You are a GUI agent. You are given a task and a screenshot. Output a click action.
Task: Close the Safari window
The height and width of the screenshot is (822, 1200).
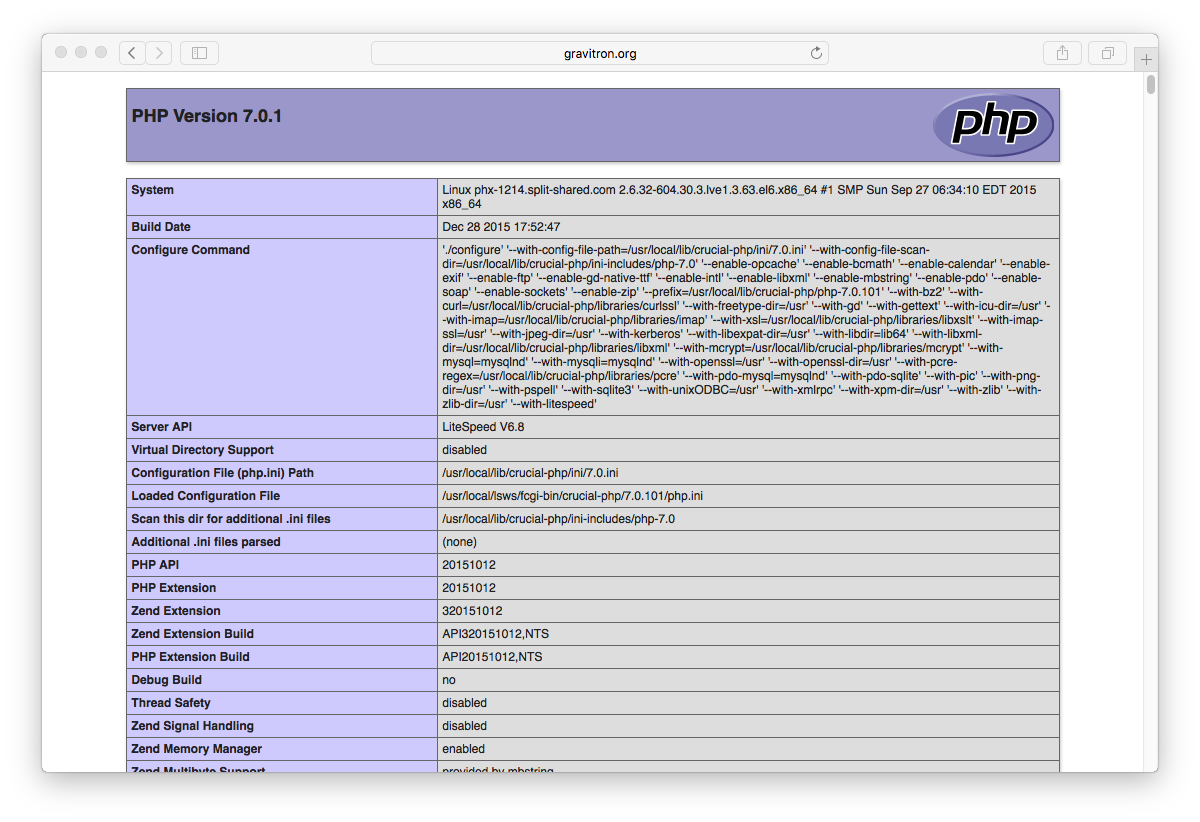click(61, 52)
